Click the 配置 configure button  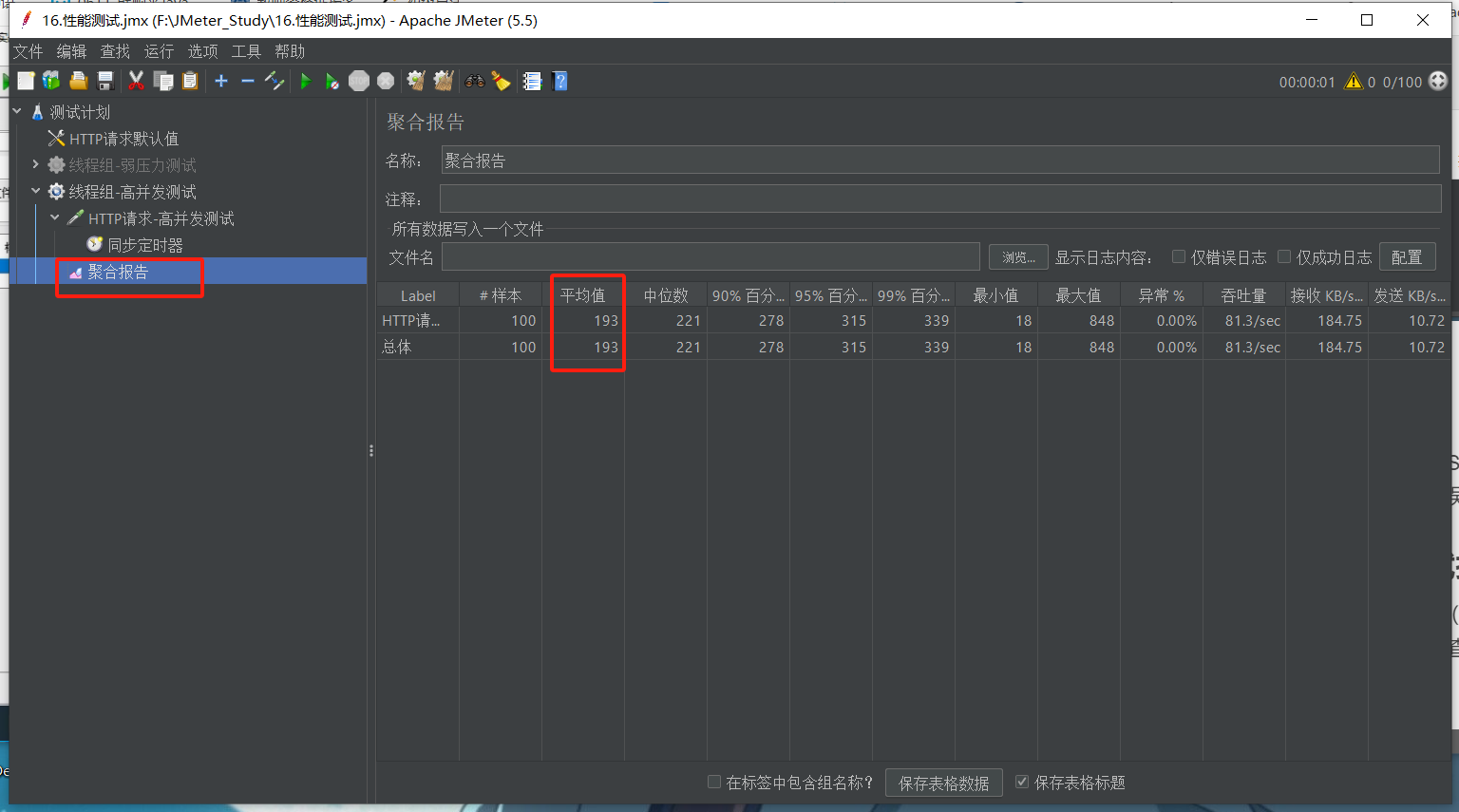(x=1407, y=257)
